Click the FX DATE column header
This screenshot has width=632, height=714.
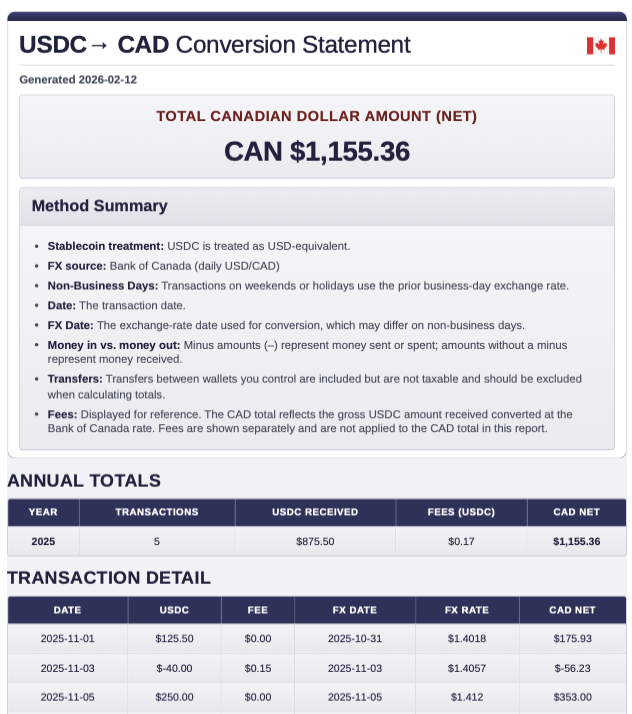(355, 610)
